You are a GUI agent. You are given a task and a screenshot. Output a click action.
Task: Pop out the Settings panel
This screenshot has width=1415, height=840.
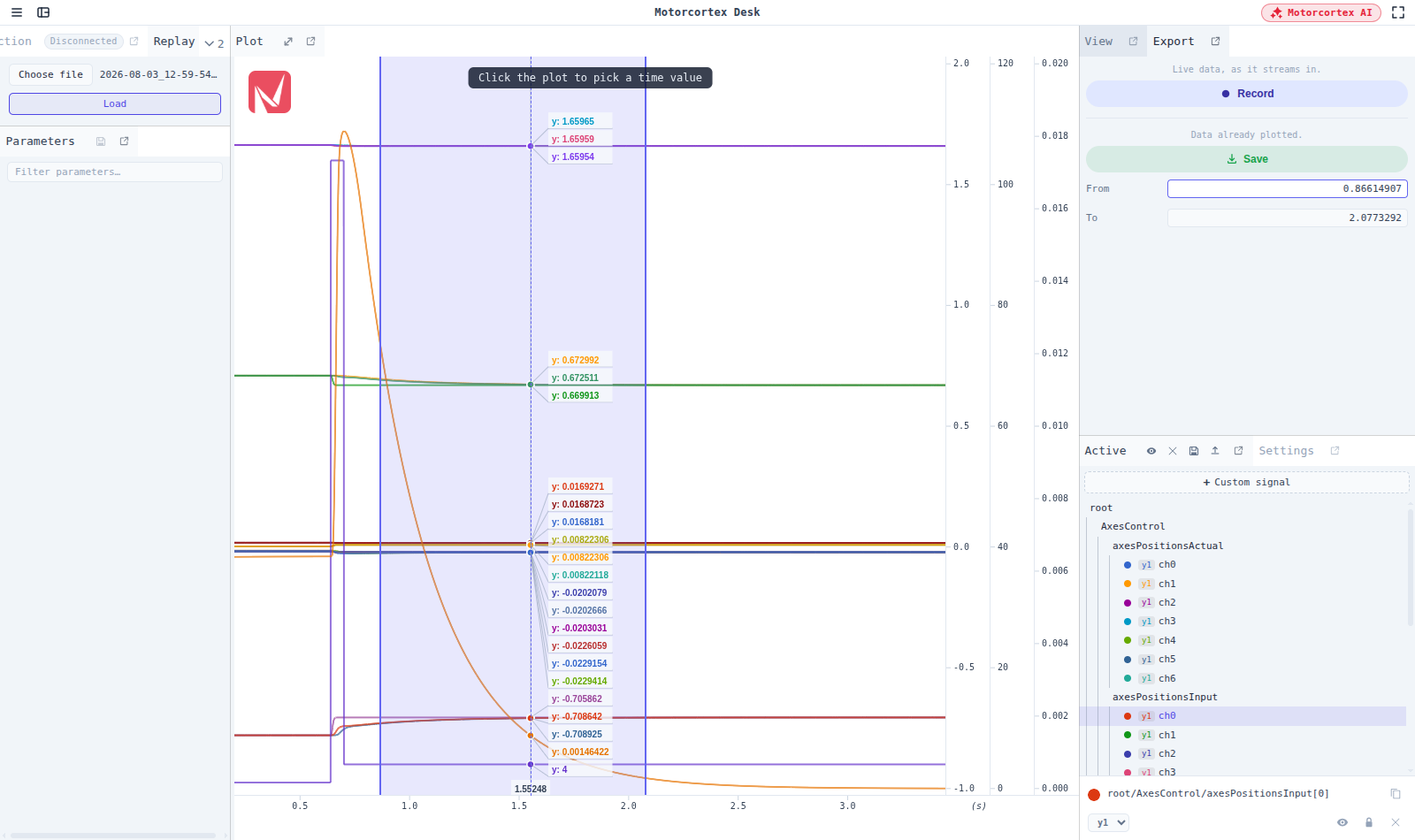click(1335, 451)
